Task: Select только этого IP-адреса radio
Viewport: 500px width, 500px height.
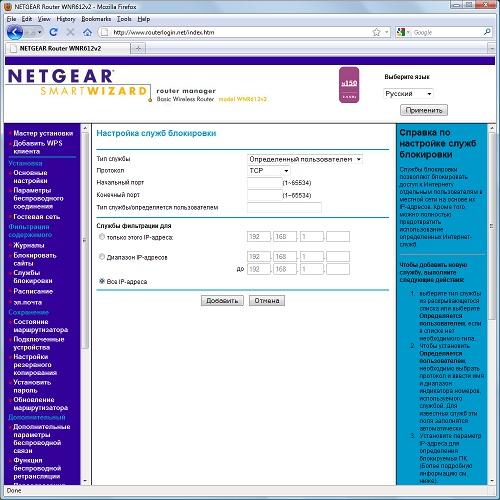Action: [102, 237]
